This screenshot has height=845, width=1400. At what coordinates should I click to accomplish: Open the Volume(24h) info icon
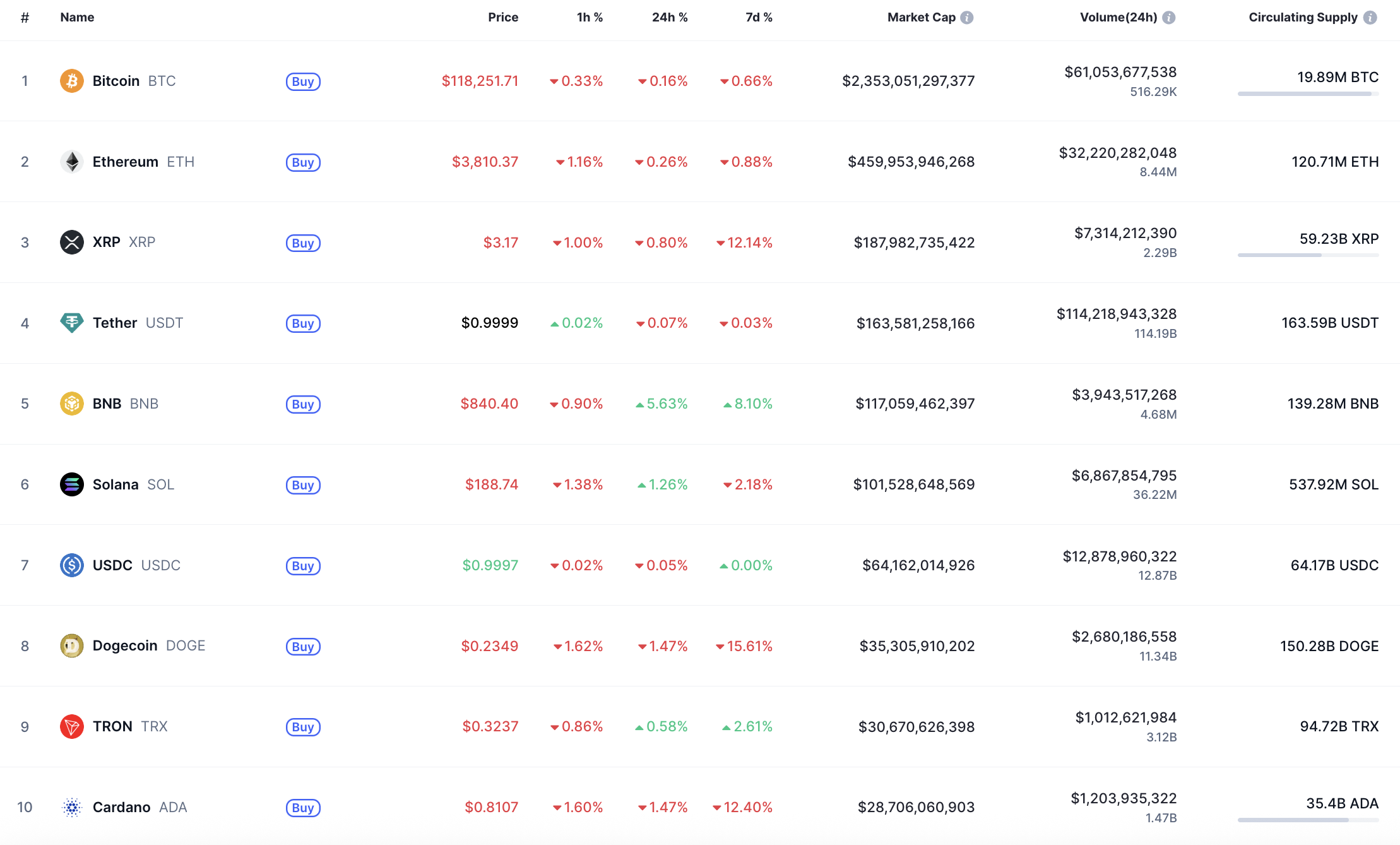coord(1169,18)
